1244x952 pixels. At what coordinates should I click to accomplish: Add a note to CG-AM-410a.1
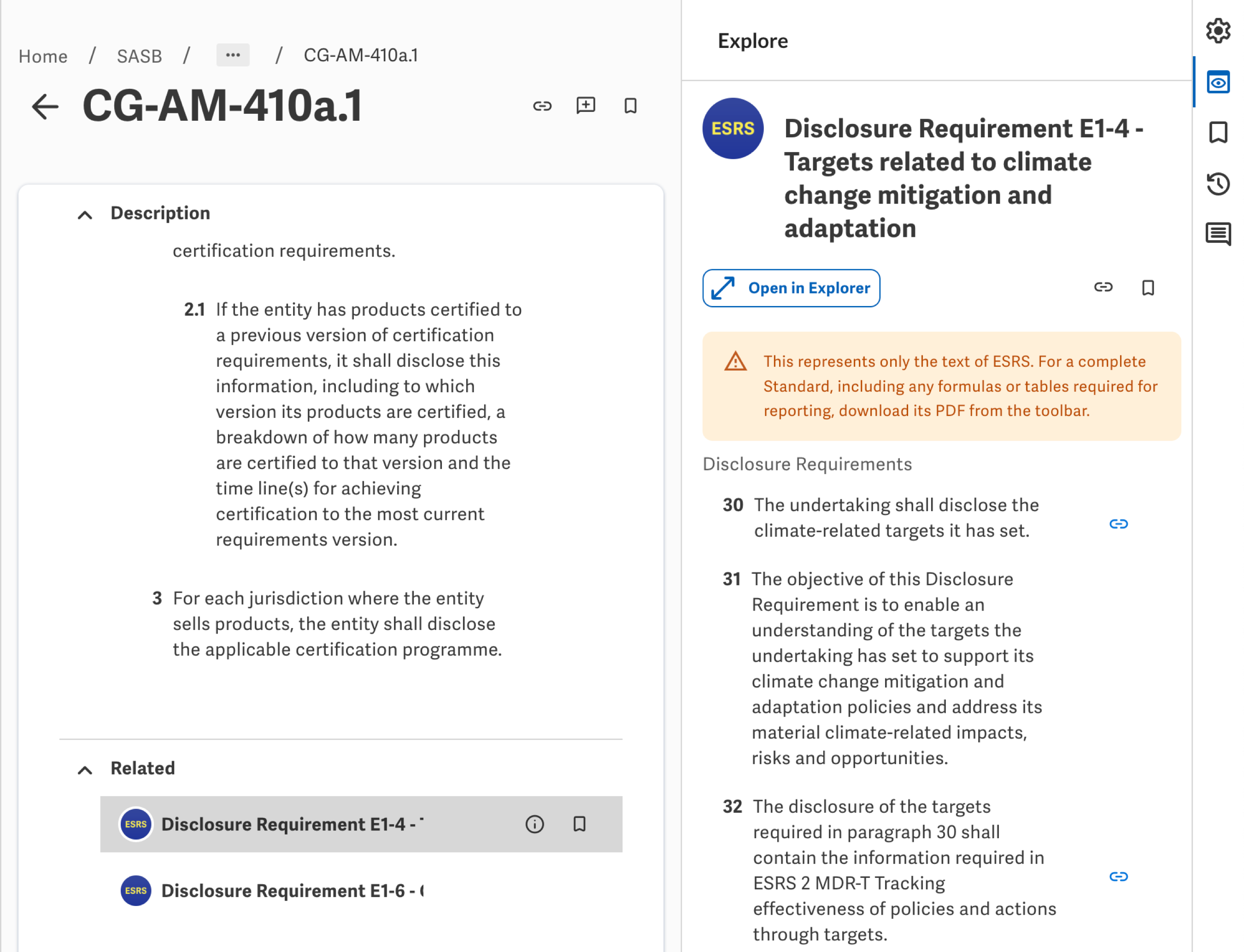(x=586, y=106)
